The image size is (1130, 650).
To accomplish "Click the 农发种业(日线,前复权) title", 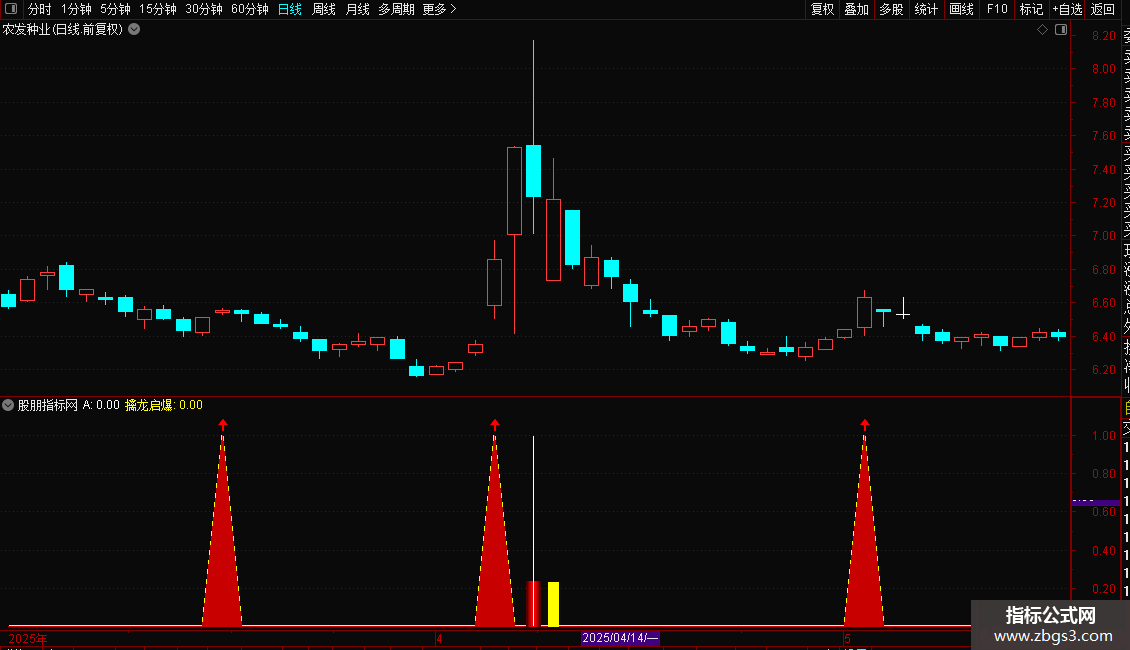I will (x=63, y=30).
